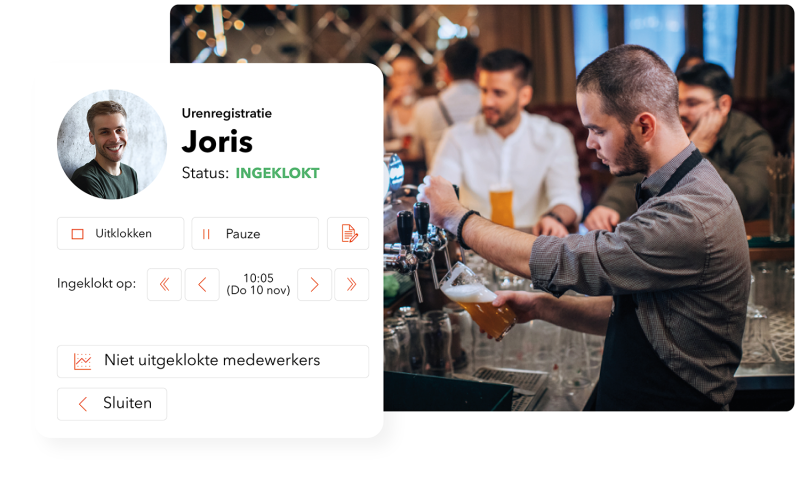
Task: Step clock-in time forward one chevron
Action: tap(314, 285)
